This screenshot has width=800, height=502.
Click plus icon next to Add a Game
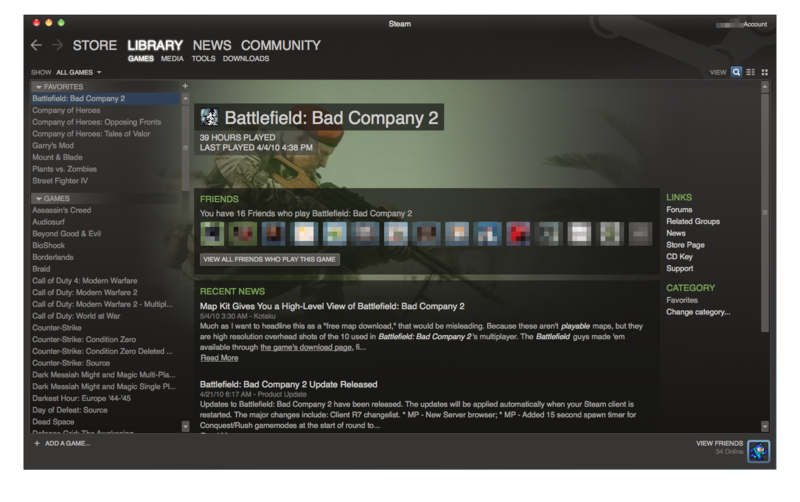[37, 443]
